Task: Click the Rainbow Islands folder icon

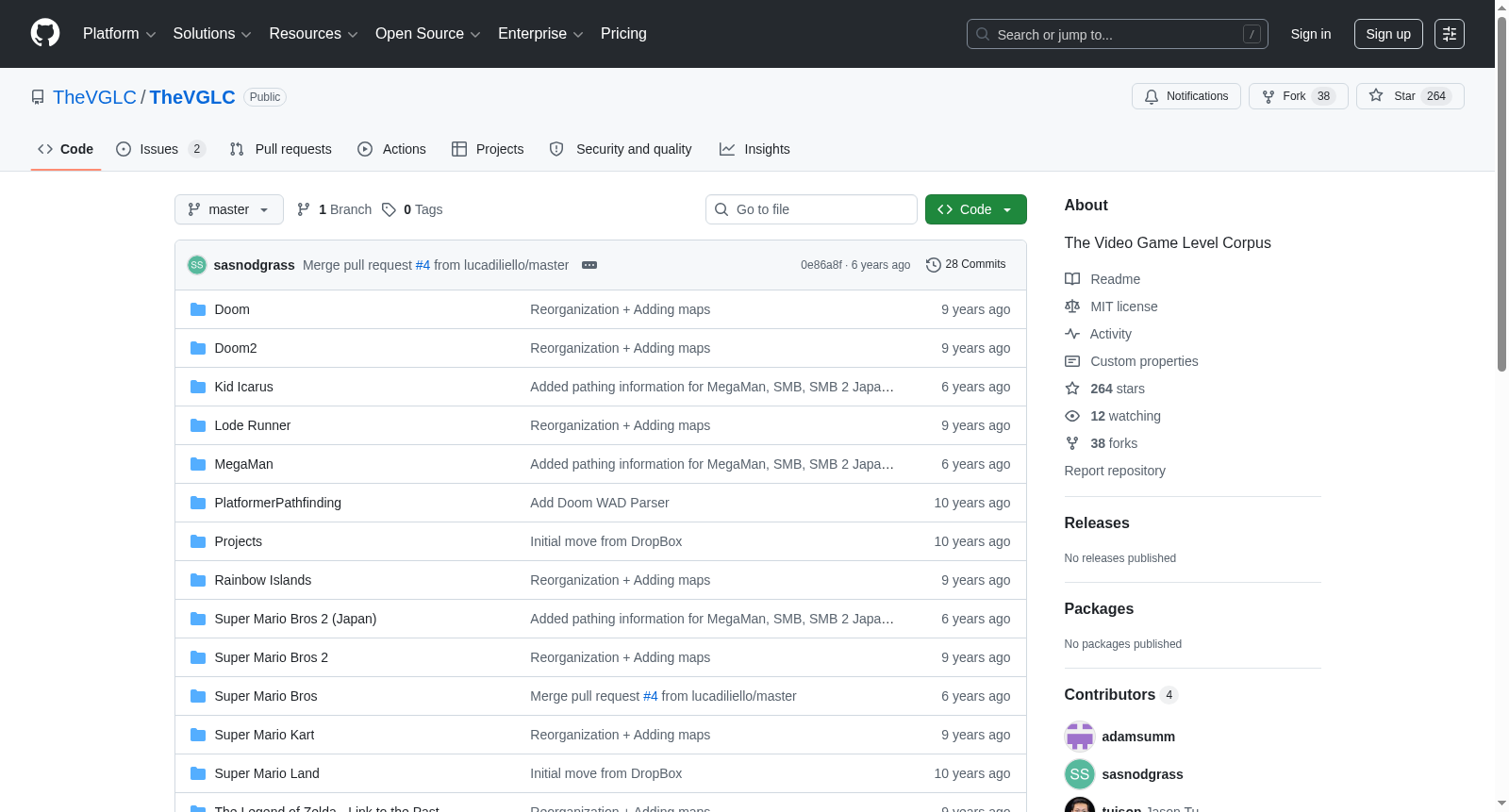Action: 198,580
